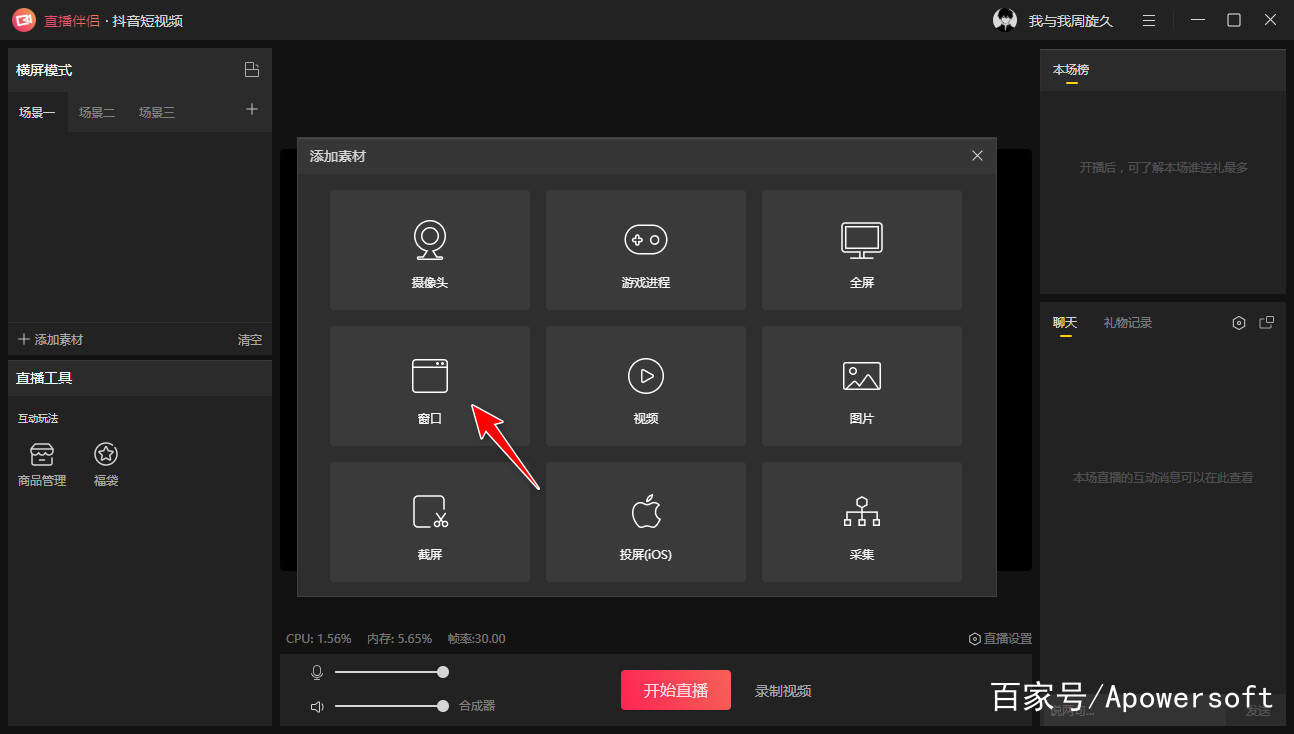
Task: Switch to the 礼物记录 tab
Action: pyautogui.click(x=1128, y=323)
